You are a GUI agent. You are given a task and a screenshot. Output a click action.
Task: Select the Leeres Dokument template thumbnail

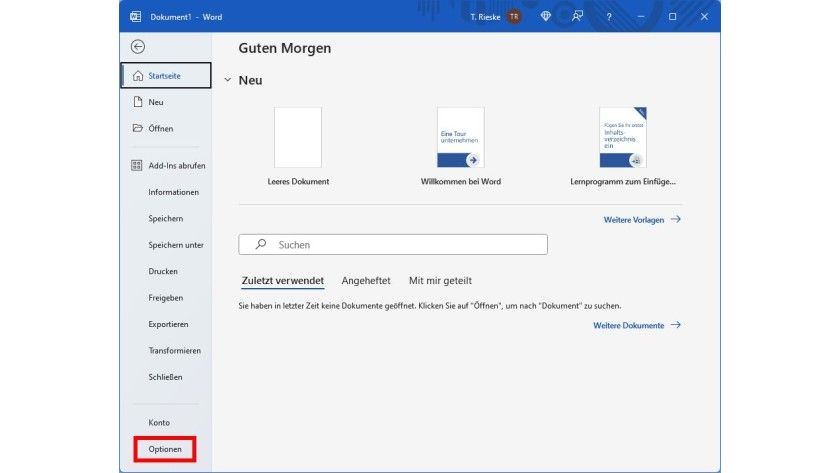point(298,138)
